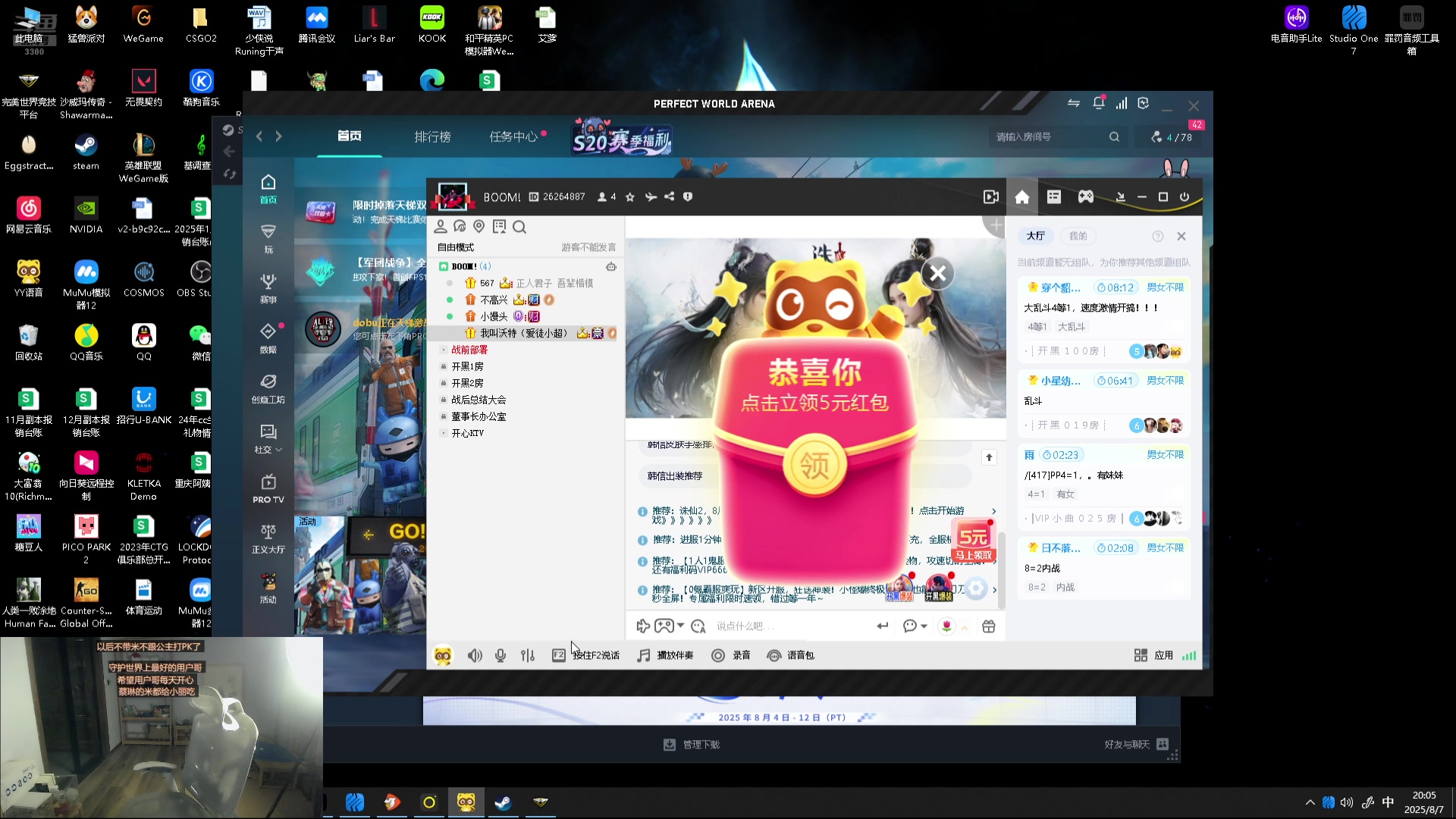Image resolution: width=1456 pixels, height=819 pixels.
Task: Open Steam from Windows taskbar
Action: [x=503, y=802]
